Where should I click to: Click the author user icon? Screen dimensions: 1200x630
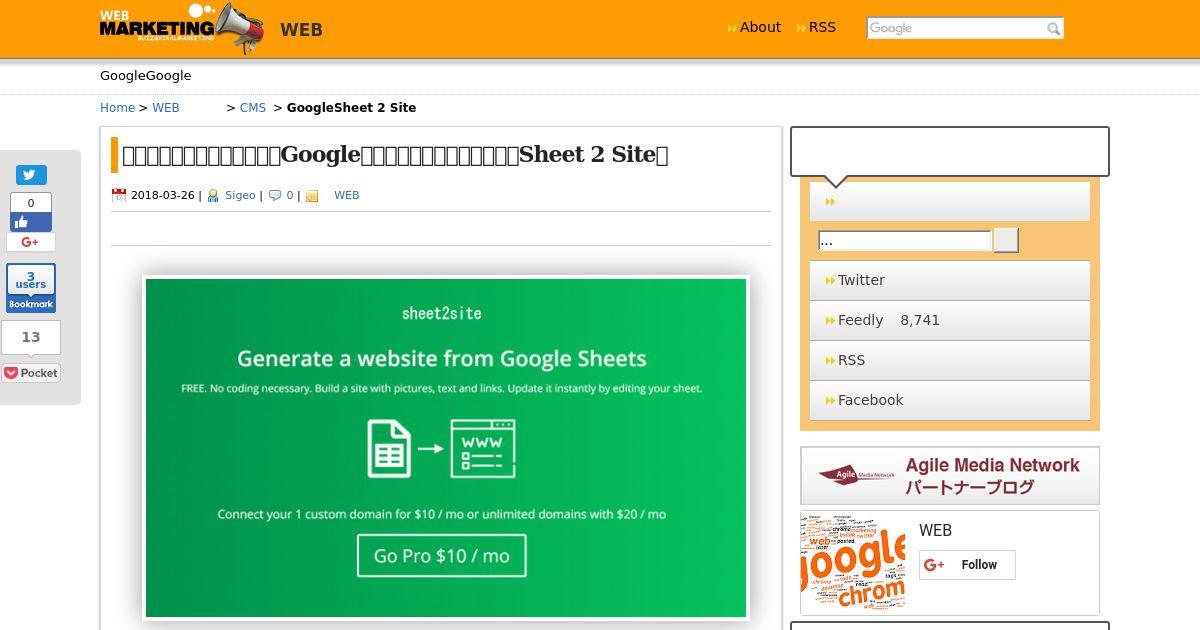tap(213, 196)
